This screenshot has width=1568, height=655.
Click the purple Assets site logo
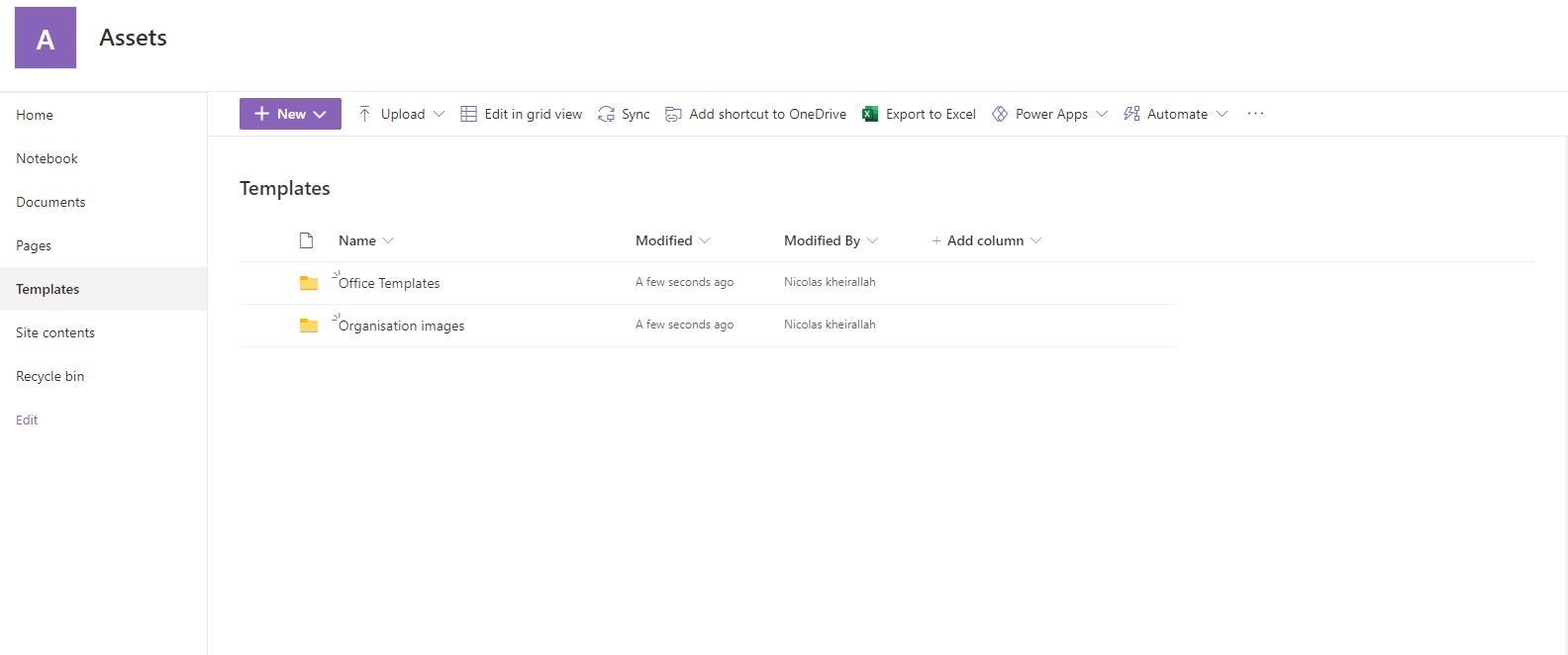(x=46, y=38)
